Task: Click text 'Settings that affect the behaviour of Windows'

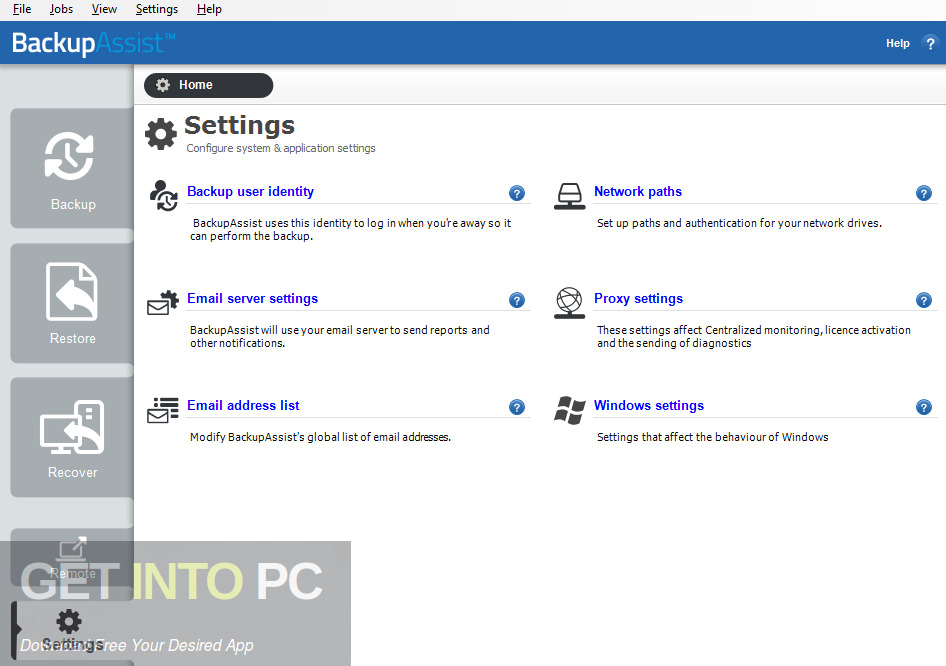Action: [713, 437]
